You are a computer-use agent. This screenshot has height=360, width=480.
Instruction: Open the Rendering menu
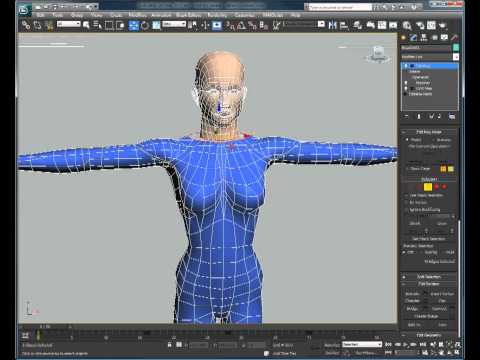click(x=217, y=15)
